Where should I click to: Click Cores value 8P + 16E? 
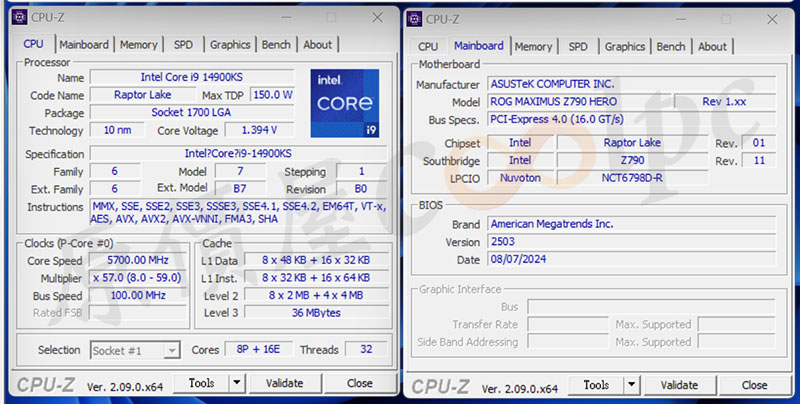258,349
